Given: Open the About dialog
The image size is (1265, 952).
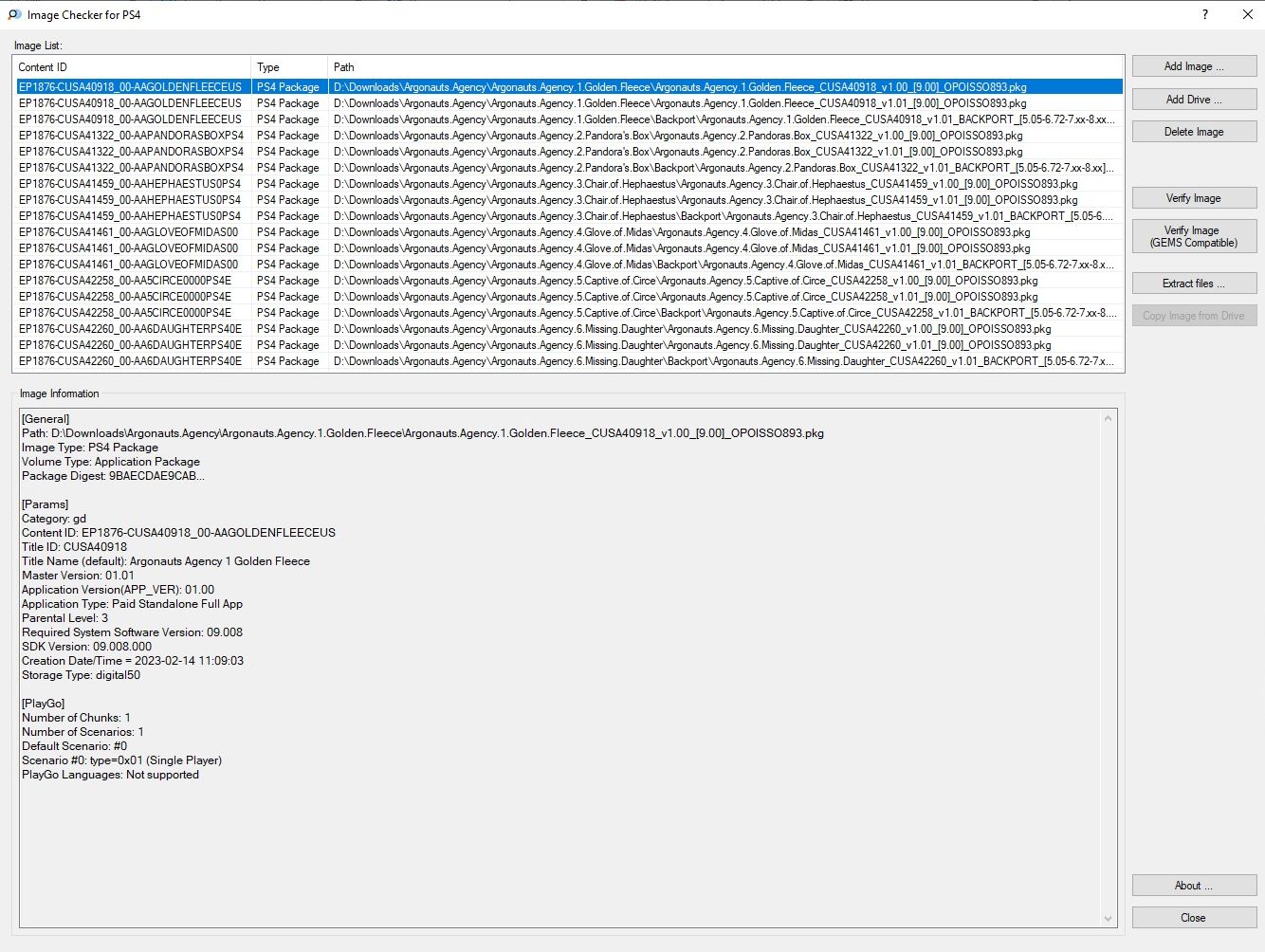Looking at the screenshot, I should click(1194, 886).
